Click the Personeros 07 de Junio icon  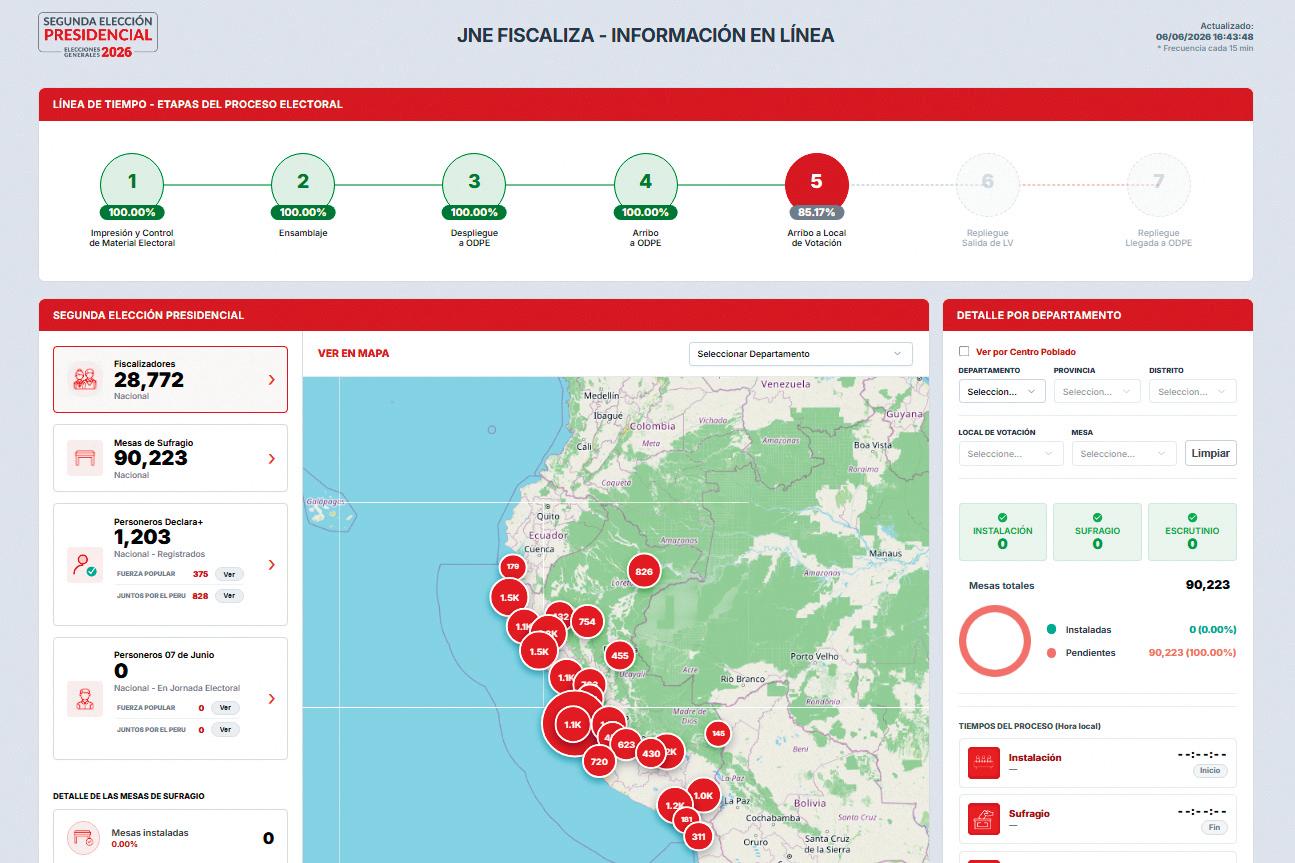(x=84, y=698)
